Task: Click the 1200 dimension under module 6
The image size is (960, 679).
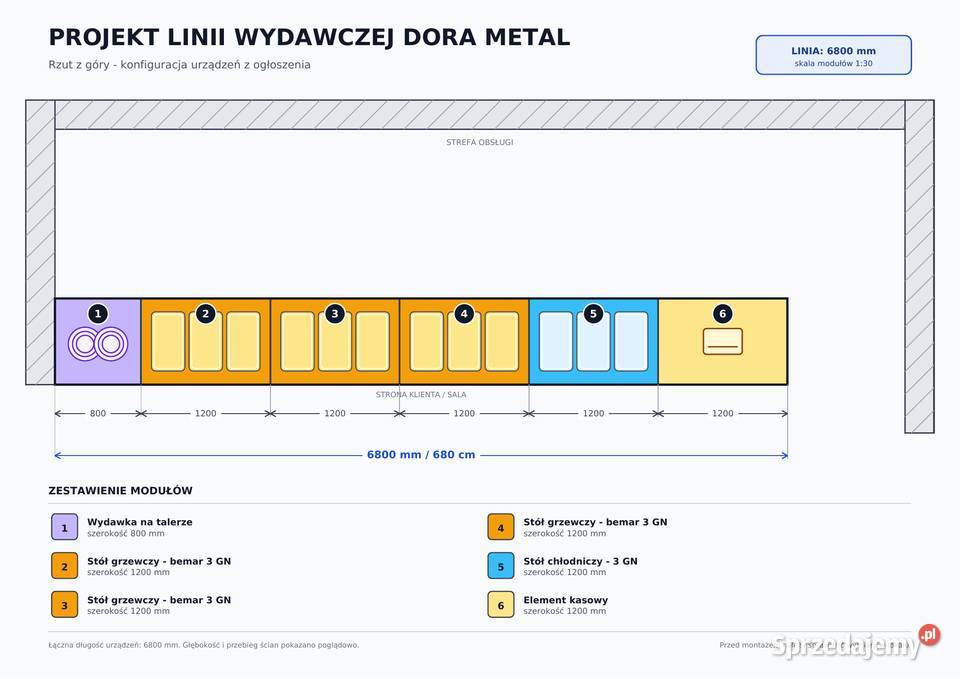Action: click(x=722, y=413)
